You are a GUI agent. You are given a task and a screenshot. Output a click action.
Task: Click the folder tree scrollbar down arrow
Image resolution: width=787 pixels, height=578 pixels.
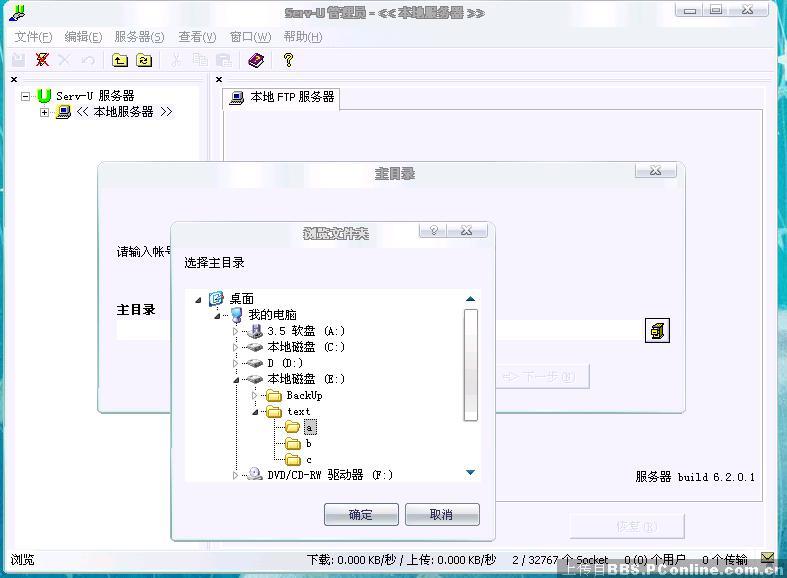tap(470, 472)
